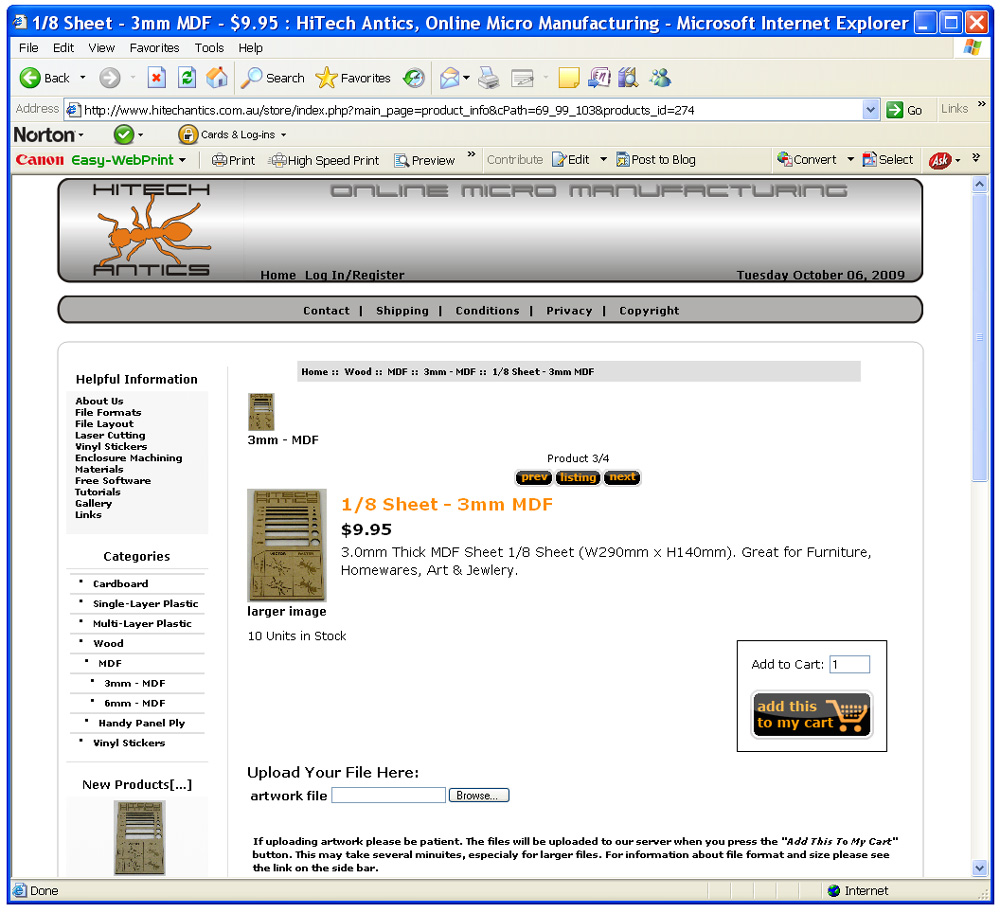The width and height of the screenshot is (1000, 913).
Task: Click the HiTech Antics ant logo
Action: pyautogui.click(x=151, y=231)
